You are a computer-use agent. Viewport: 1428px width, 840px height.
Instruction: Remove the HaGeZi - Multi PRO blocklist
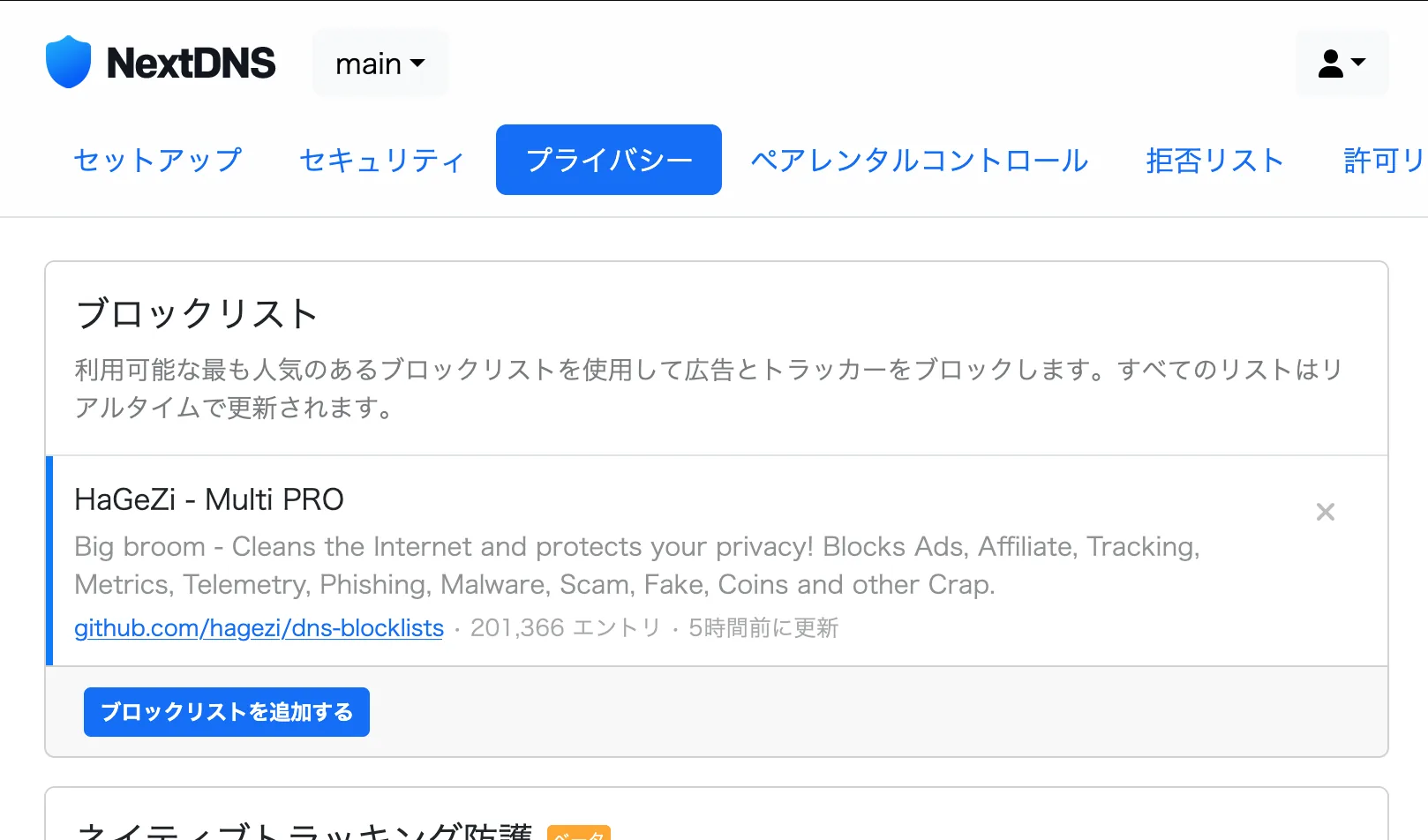tap(1325, 512)
